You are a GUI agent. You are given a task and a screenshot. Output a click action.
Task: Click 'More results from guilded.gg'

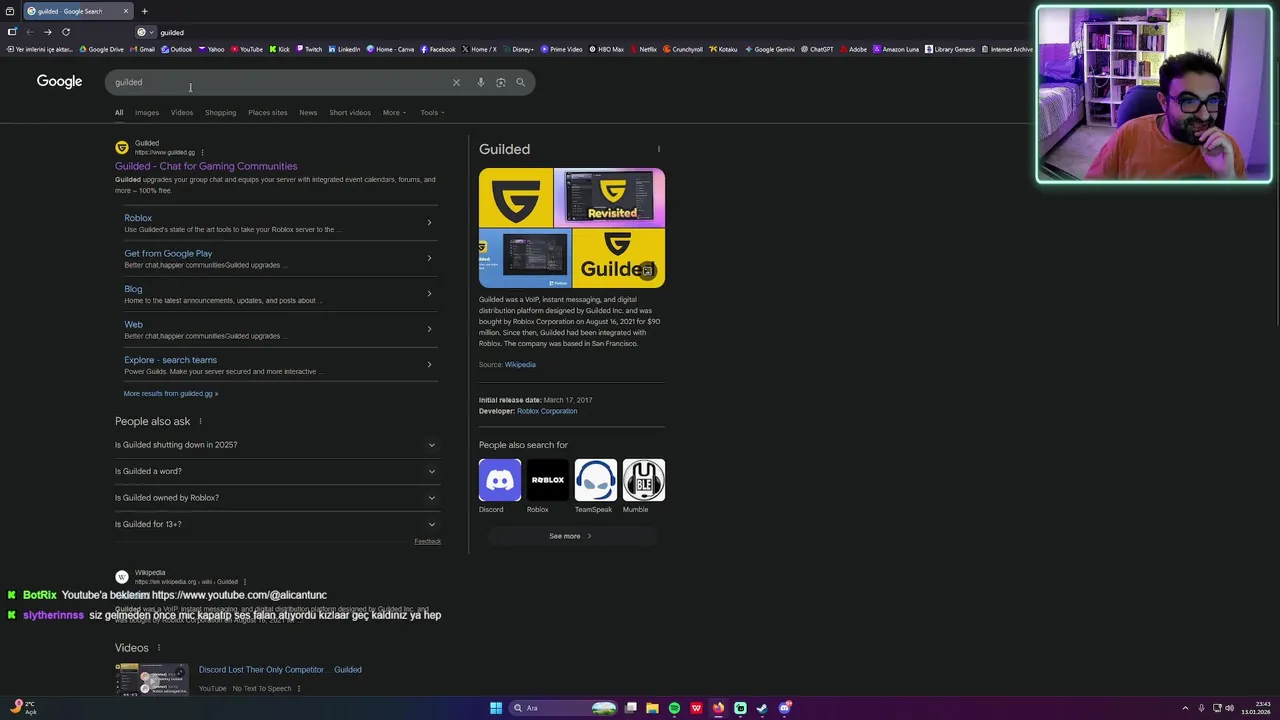point(171,393)
